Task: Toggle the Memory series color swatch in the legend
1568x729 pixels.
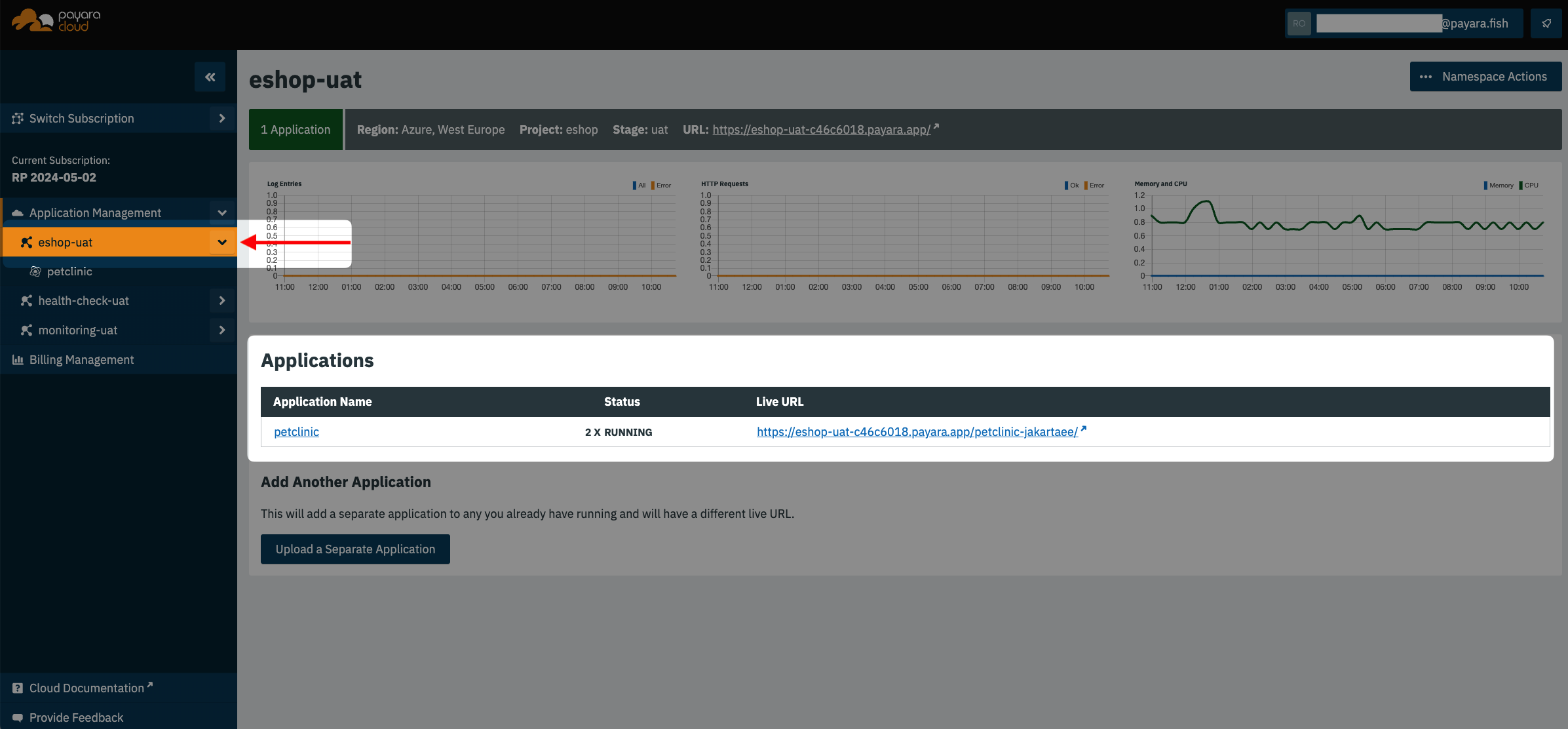Action: (1485, 186)
